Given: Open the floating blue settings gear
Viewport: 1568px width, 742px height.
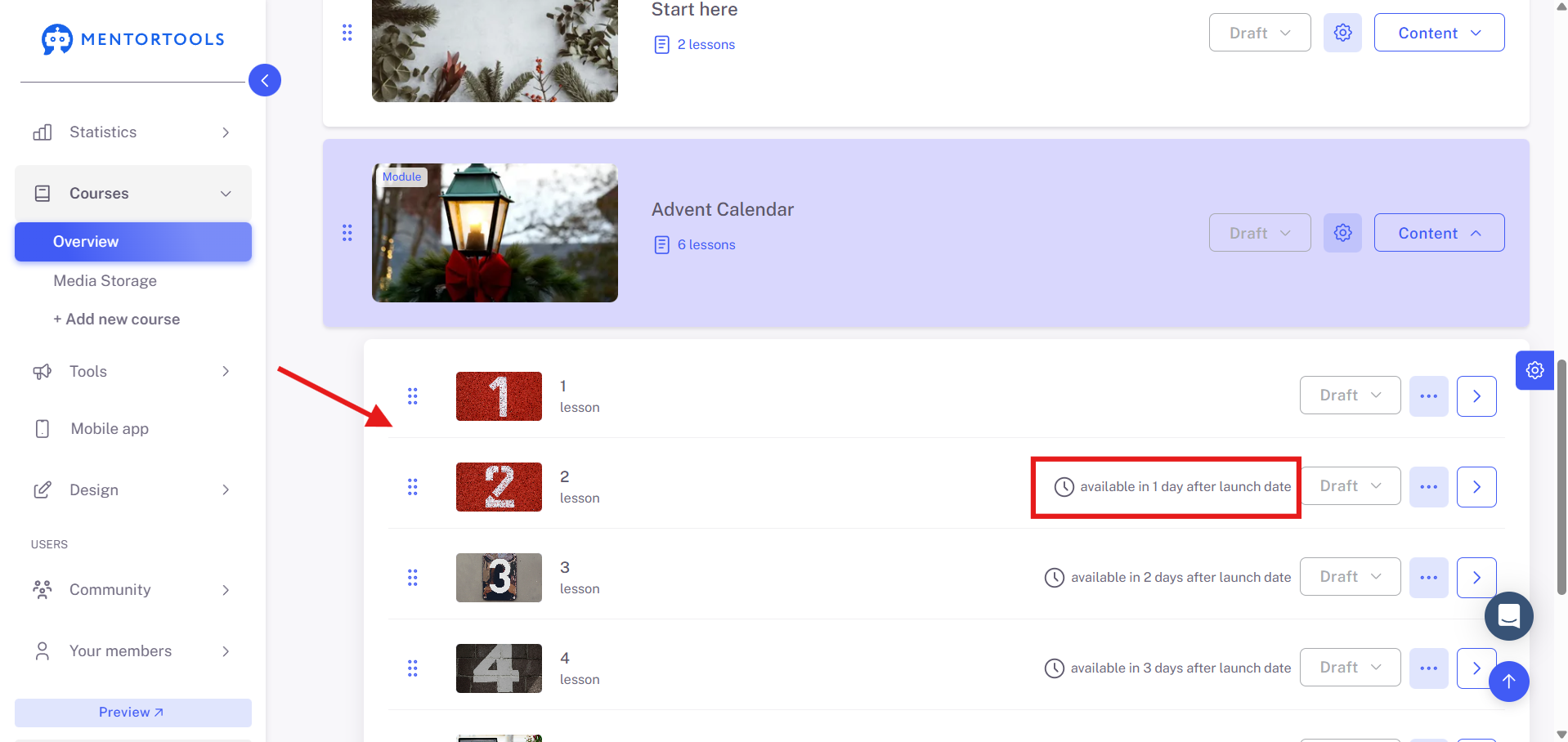Looking at the screenshot, I should click(1534, 370).
